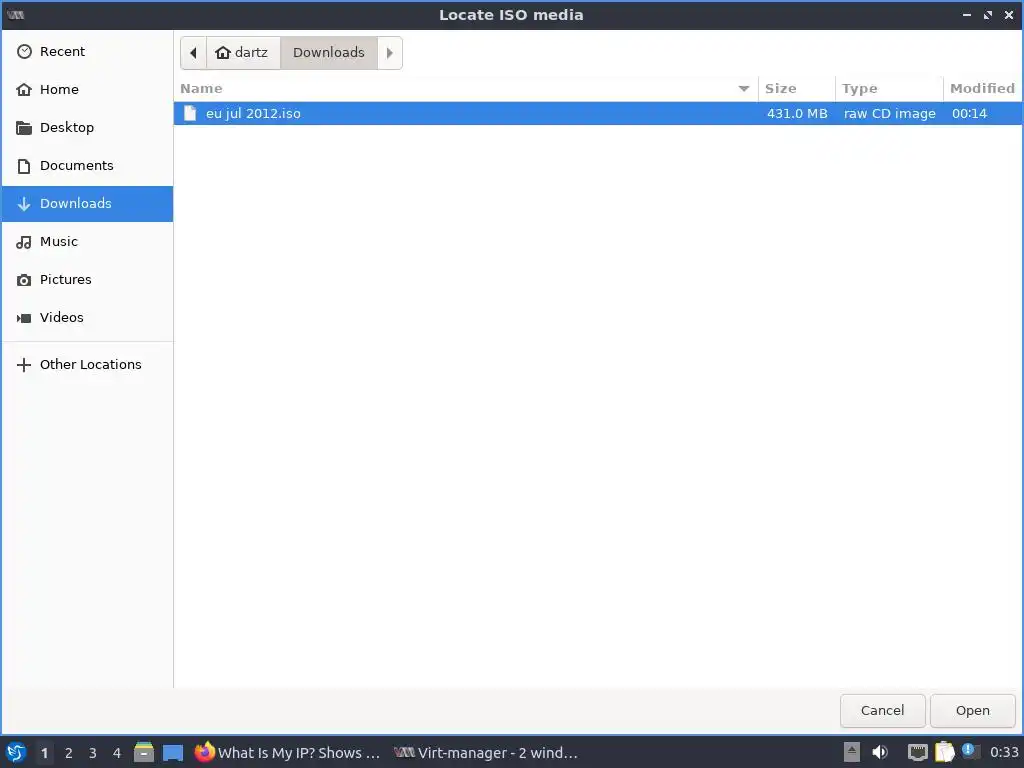The width and height of the screenshot is (1024, 768).
Task: Maximize the Locate ISO media window
Action: [988, 15]
